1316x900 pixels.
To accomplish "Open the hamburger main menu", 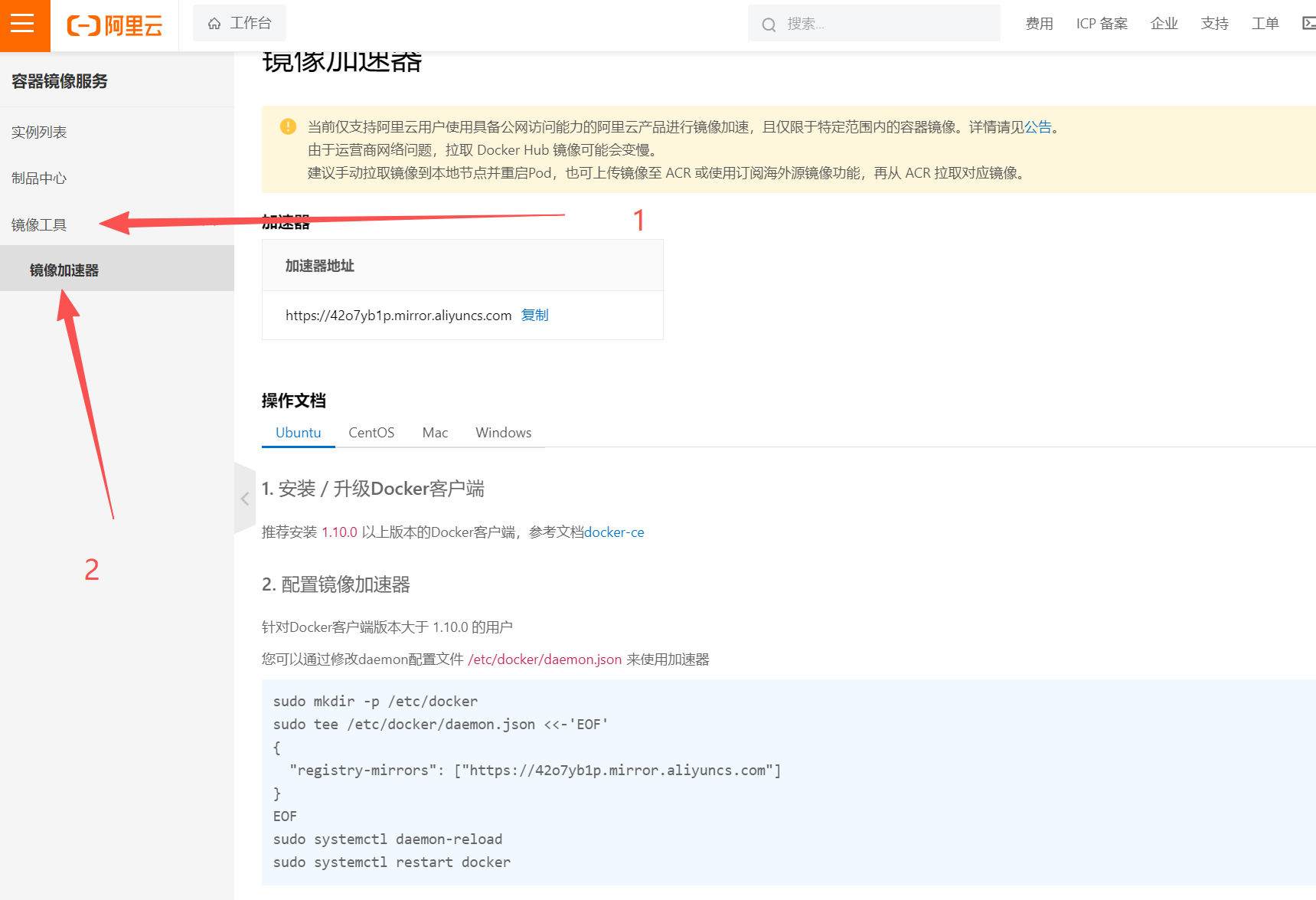I will click(x=23, y=25).
